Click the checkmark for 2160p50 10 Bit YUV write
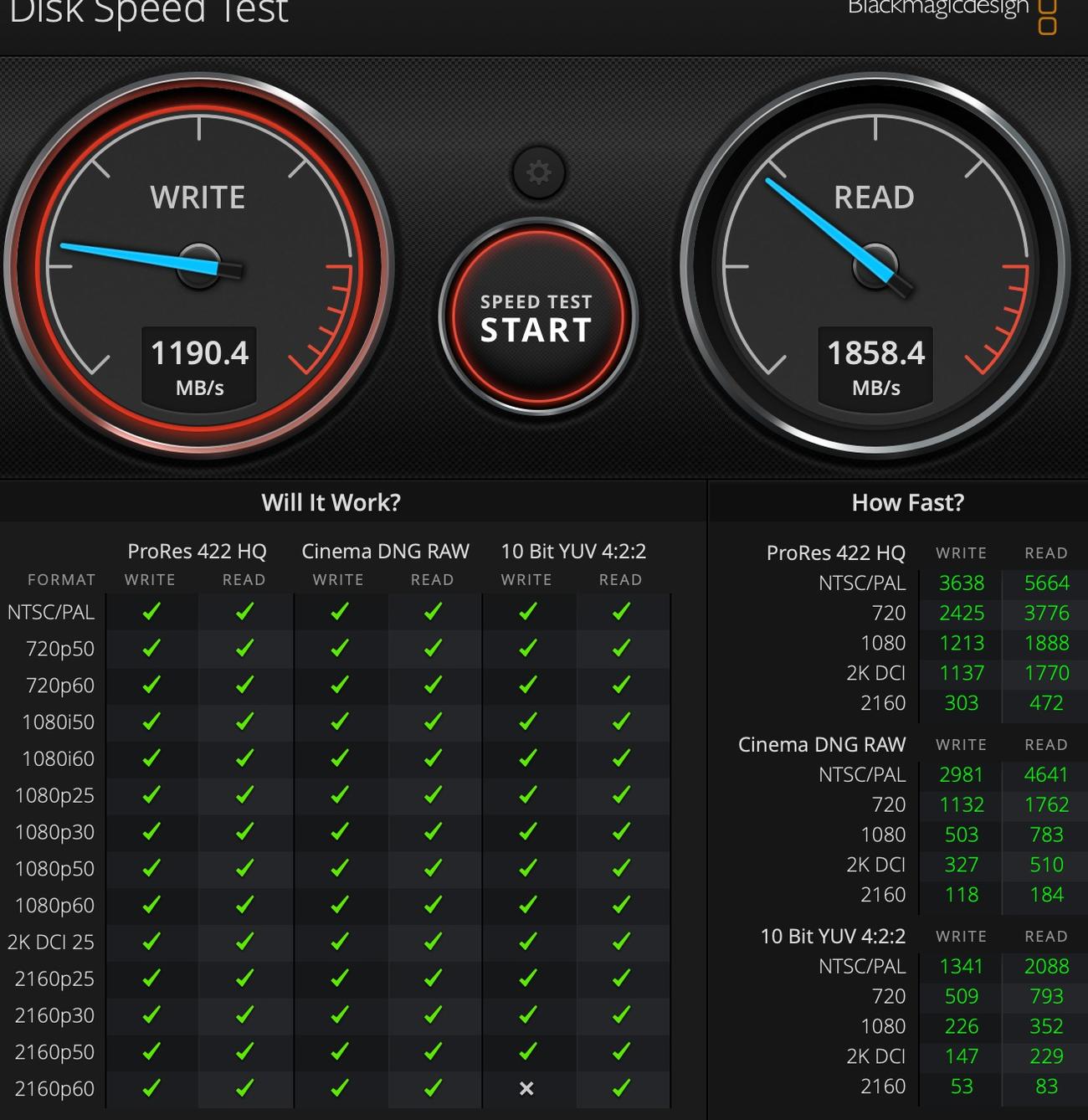1088x1120 pixels. 527,1051
